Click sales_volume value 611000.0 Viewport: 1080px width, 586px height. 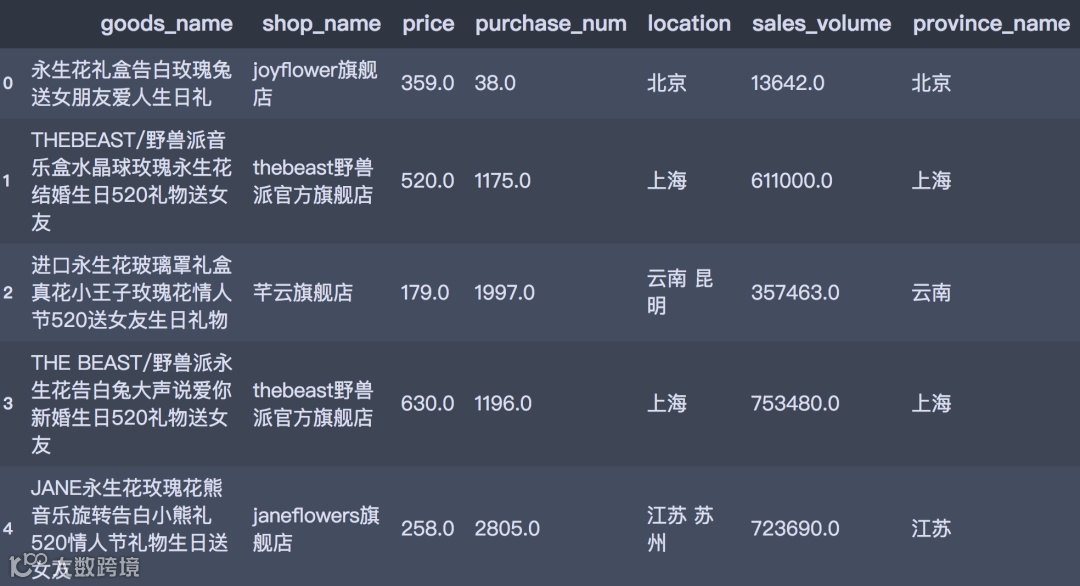click(791, 181)
